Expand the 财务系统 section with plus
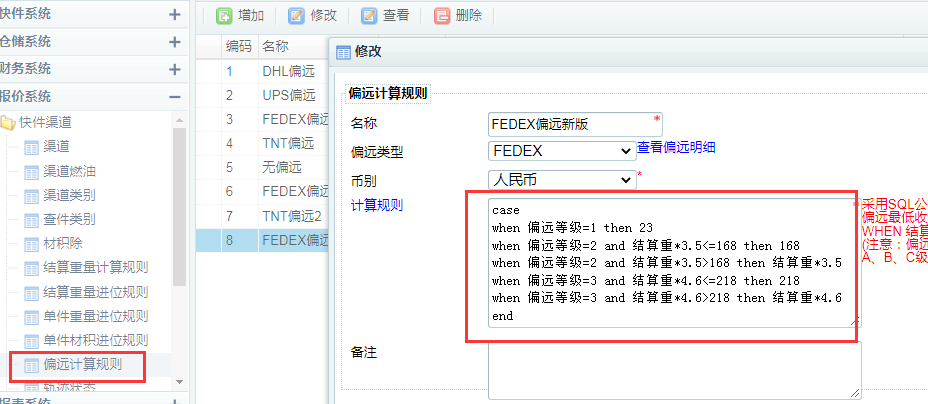 pos(175,69)
